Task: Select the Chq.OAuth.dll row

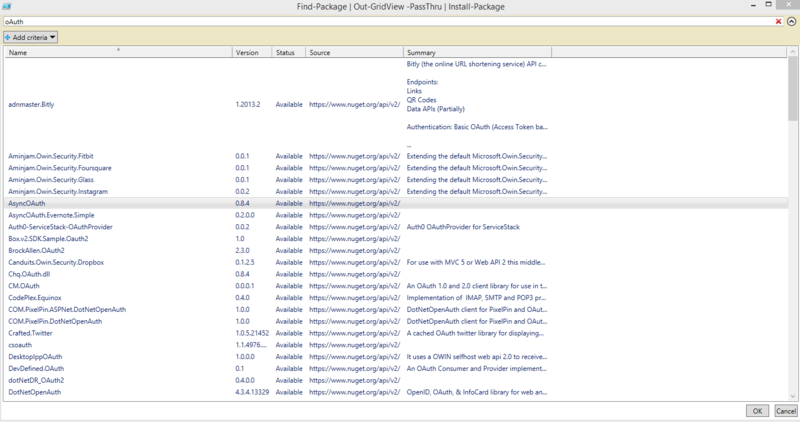Action: tap(396, 274)
